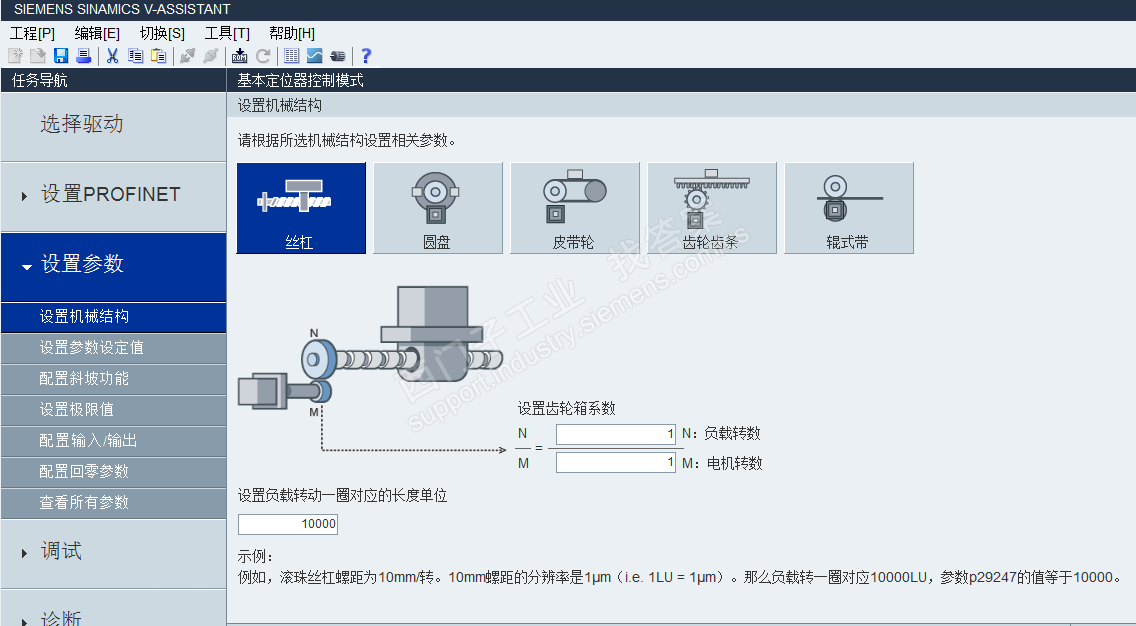
Task: Expand the 诊断 section arrow
Action: [x=25, y=621]
